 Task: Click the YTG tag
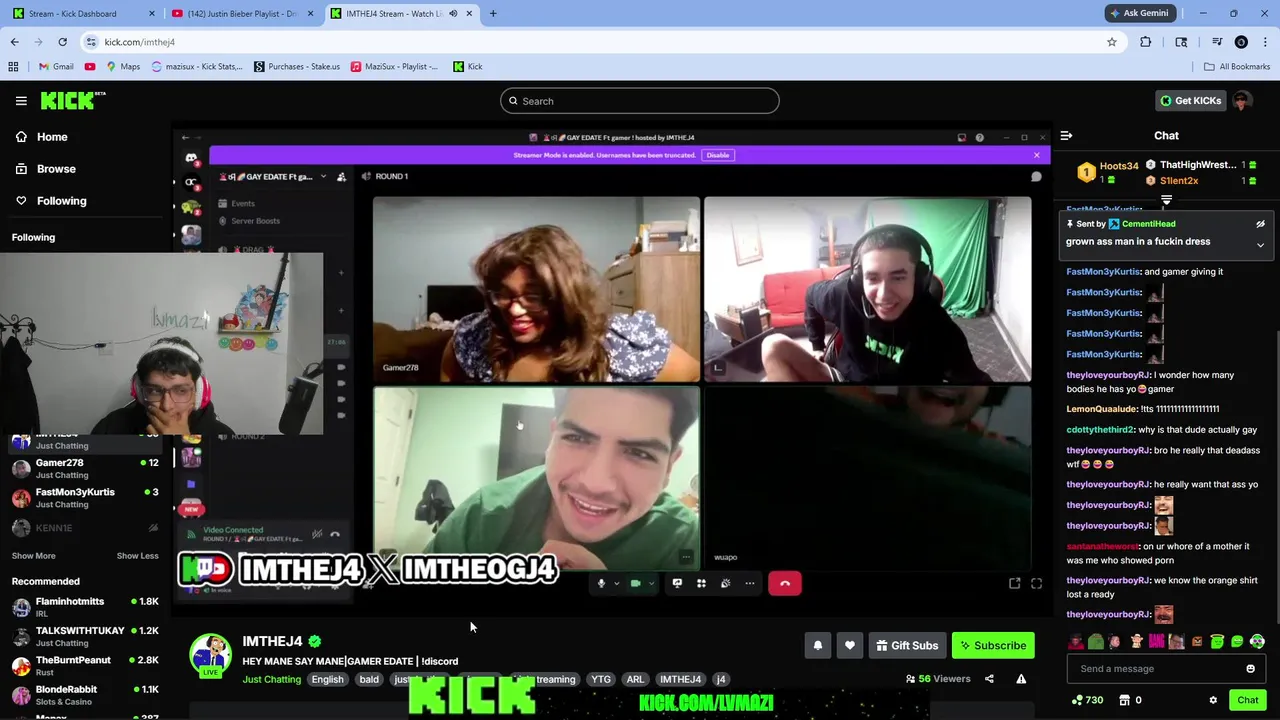(600, 680)
